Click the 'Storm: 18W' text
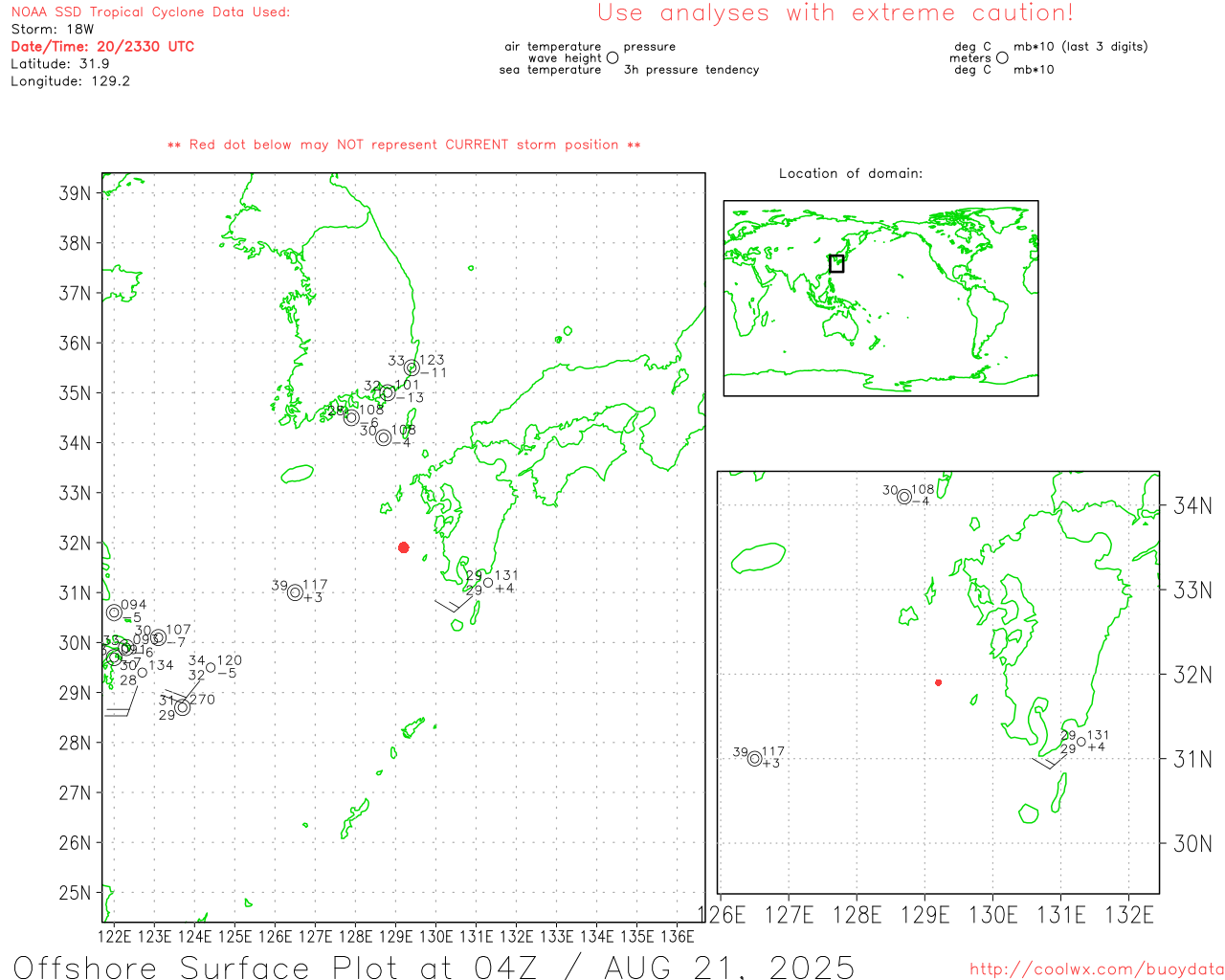This screenshot has height=980, width=1225. pyautogui.click(x=53, y=30)
